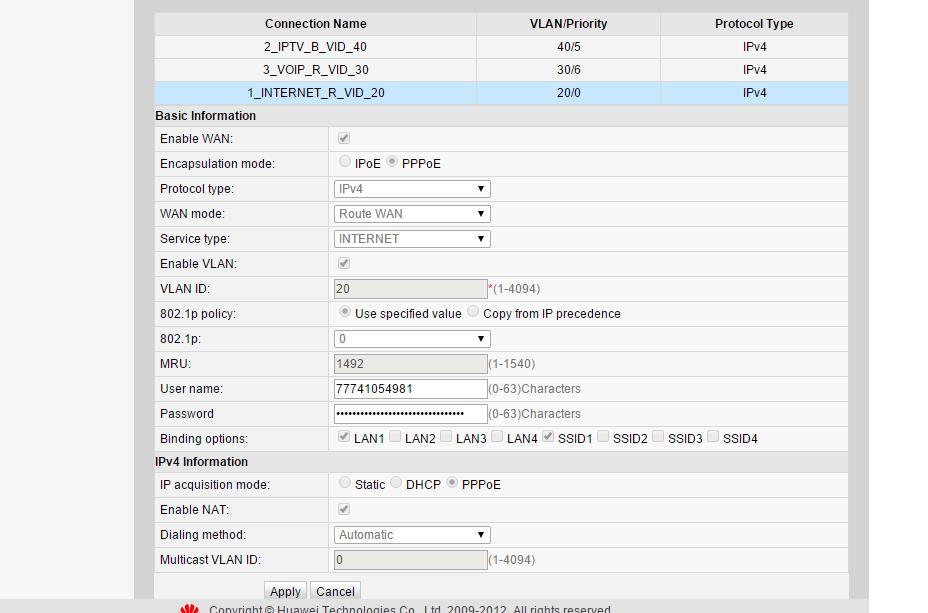The height and width of the screenshot is (613, 928).
Task: Open the Service type dropdown
Action: pos(411,239)
